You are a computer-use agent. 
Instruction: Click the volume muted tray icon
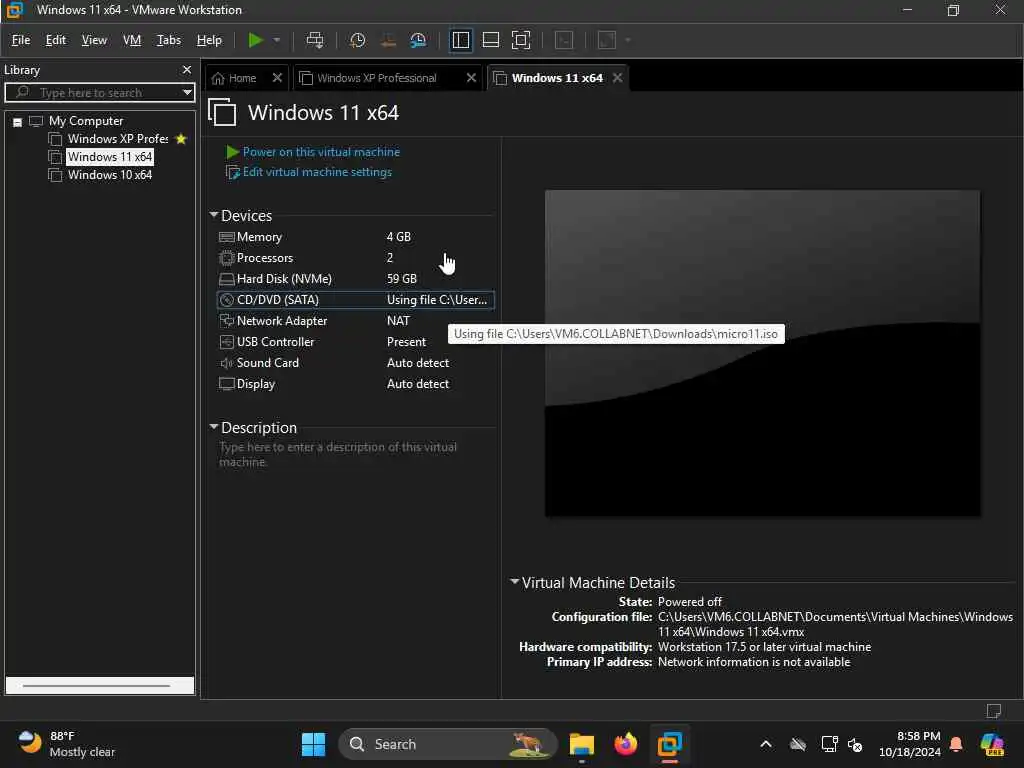coord(855,744)
